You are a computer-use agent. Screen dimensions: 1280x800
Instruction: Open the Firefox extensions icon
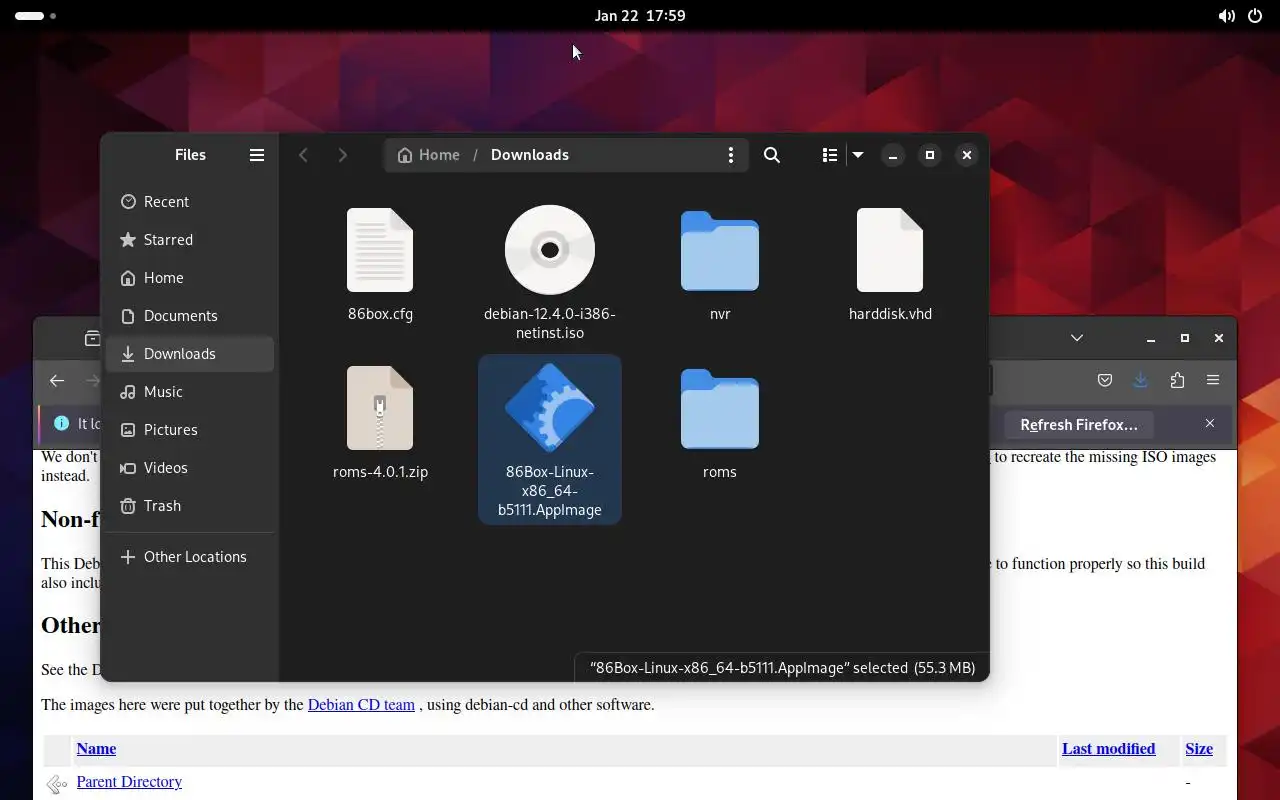(1177, 380)
